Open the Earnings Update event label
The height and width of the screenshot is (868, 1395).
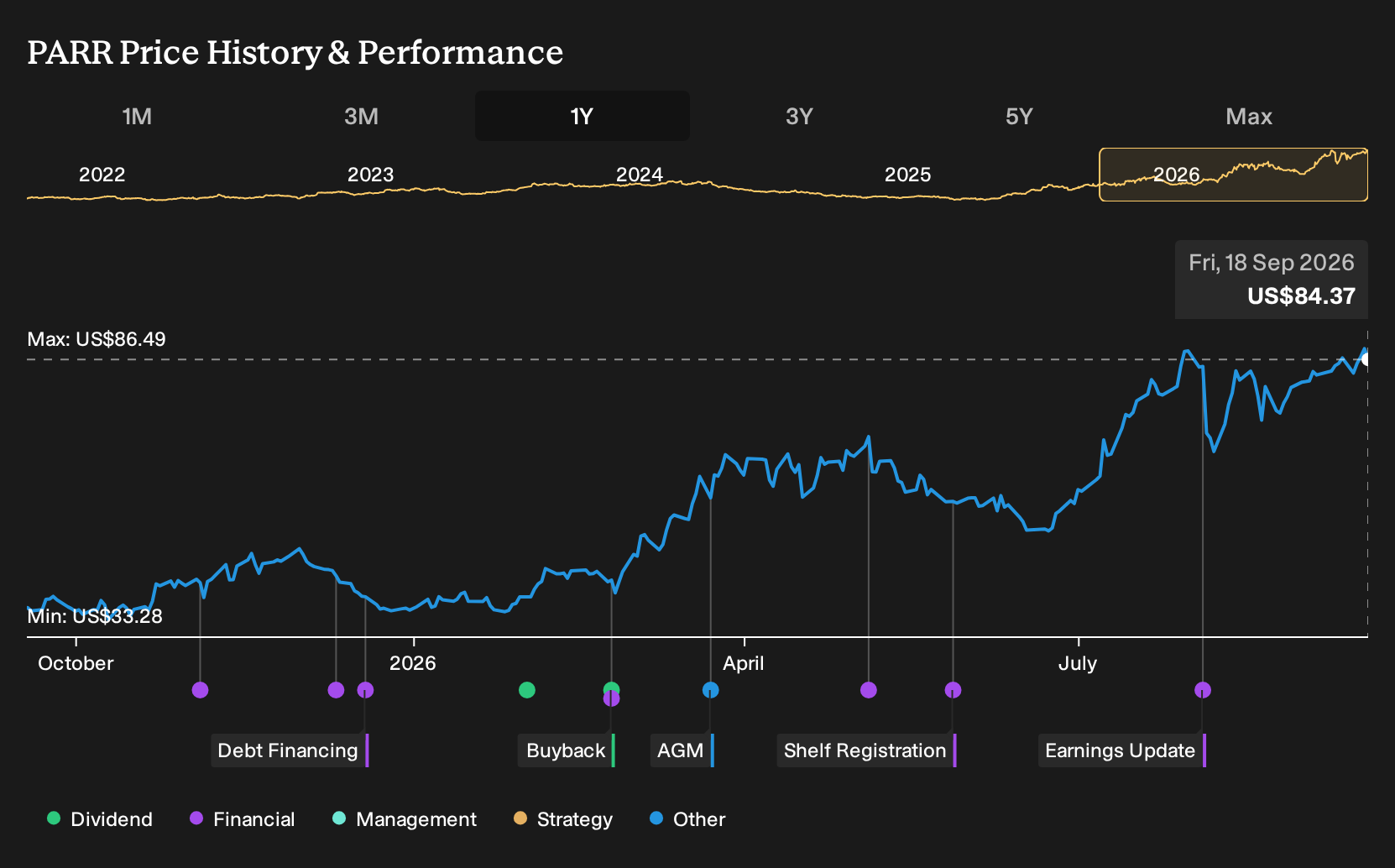[1121, 750]
